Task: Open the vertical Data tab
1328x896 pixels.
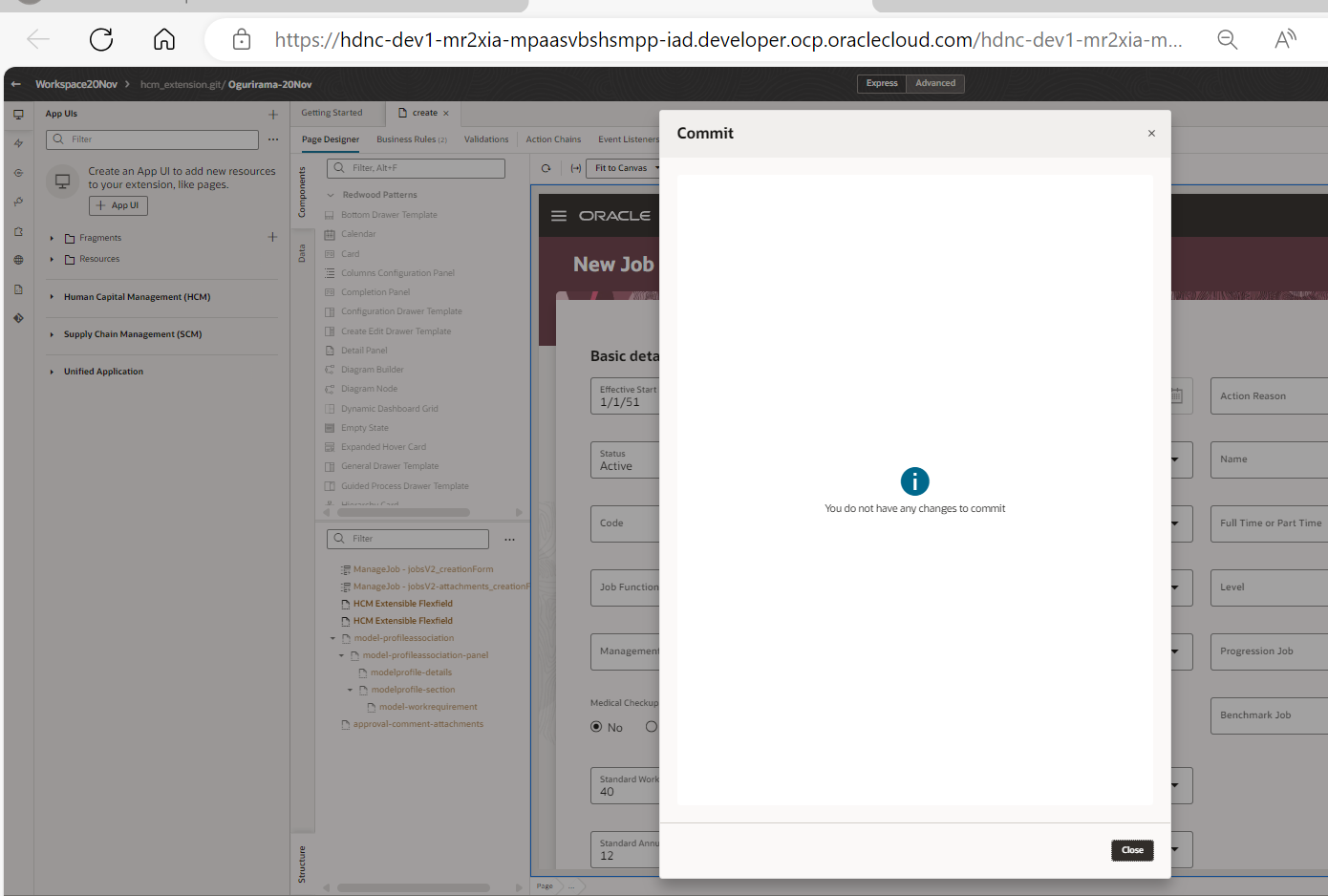Action: click(x=302, y=253)
